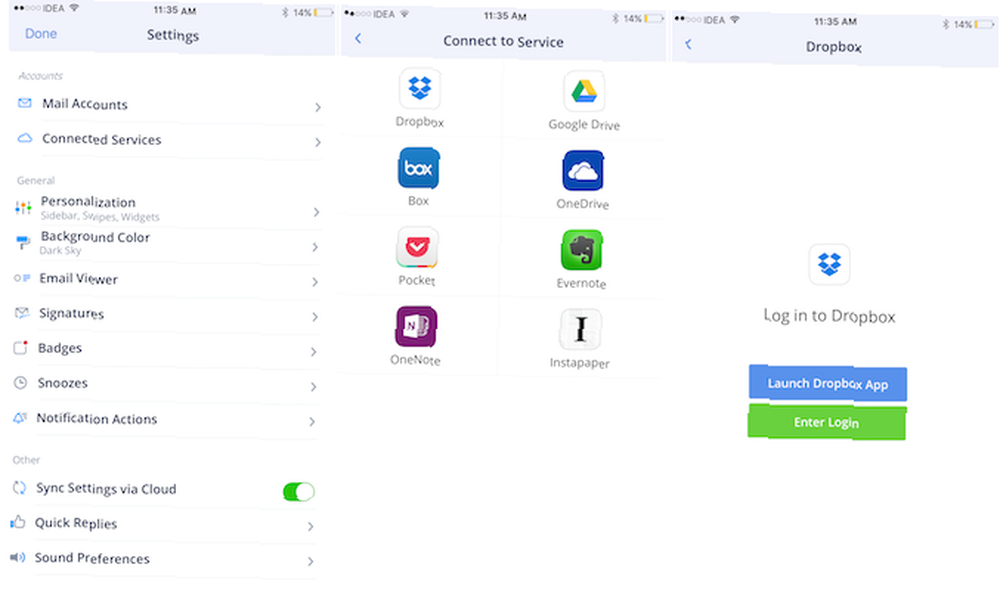Expand Snoozes chevron
1000x602 pixels.
312,386
